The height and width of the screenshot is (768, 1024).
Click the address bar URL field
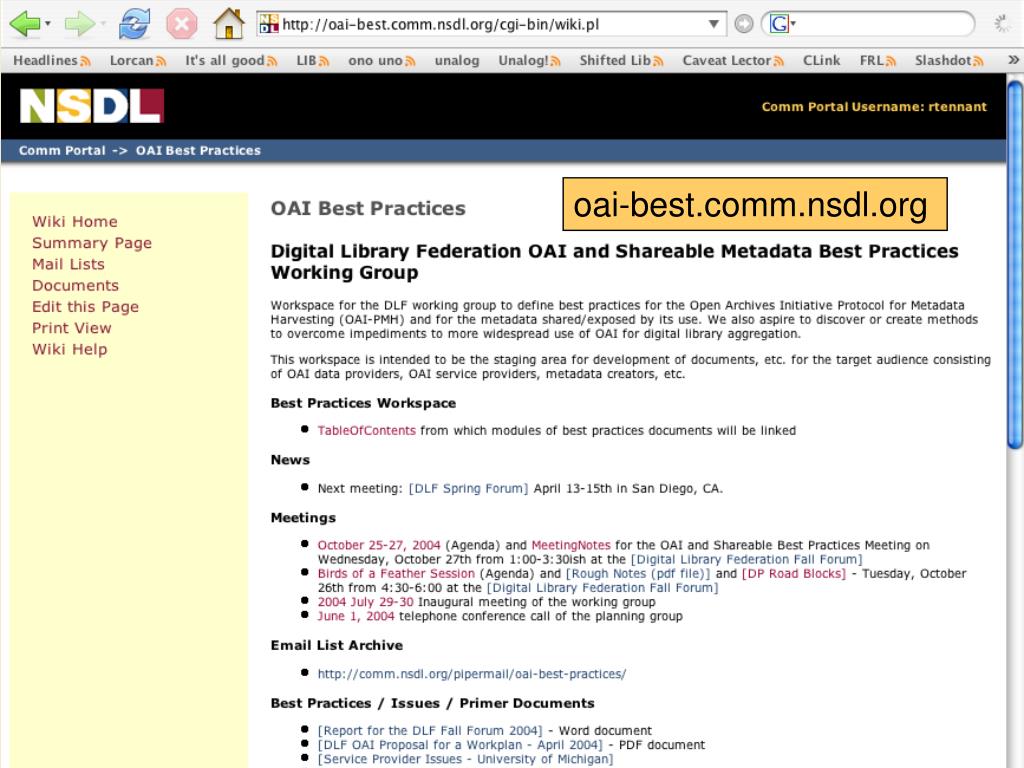tap(491, 24)
